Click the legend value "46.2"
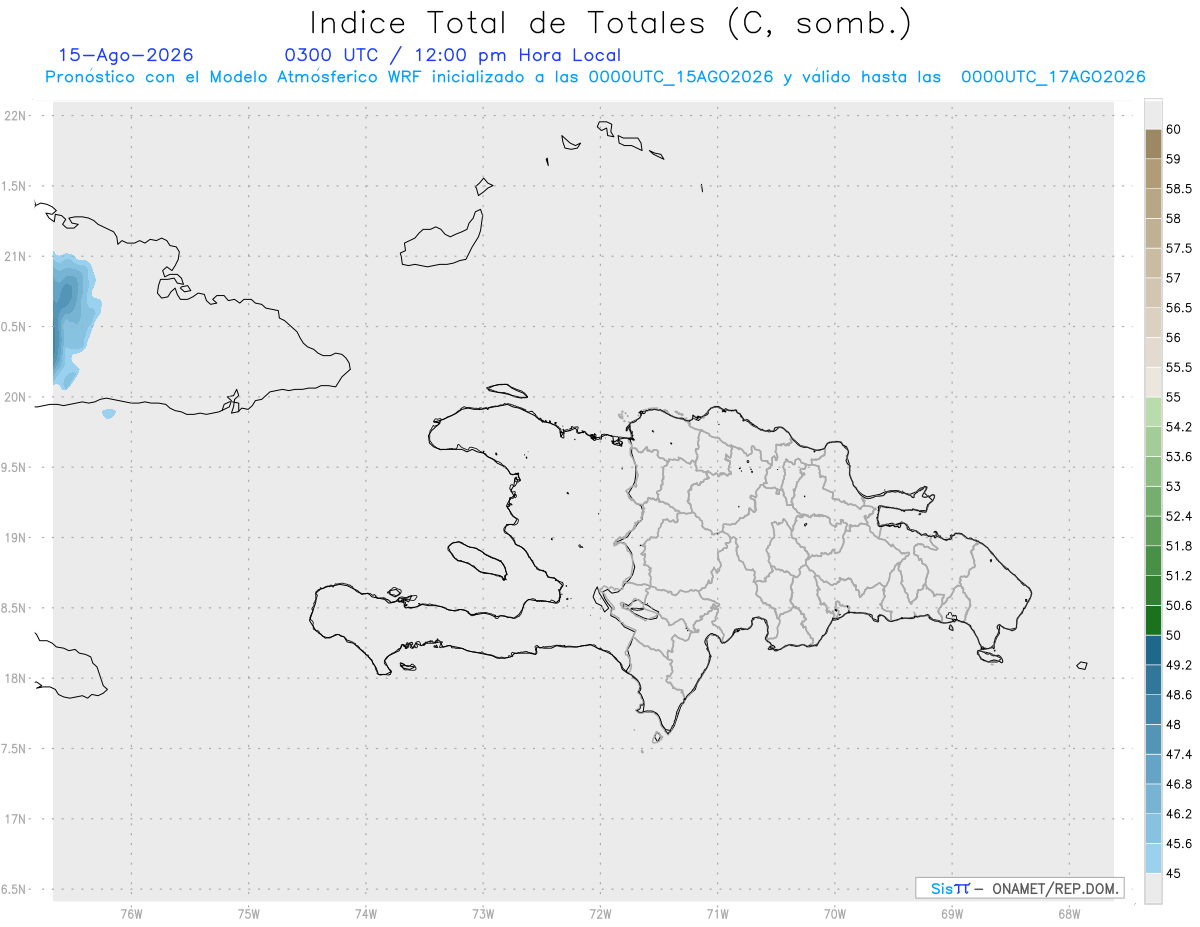 [1178, 814]
